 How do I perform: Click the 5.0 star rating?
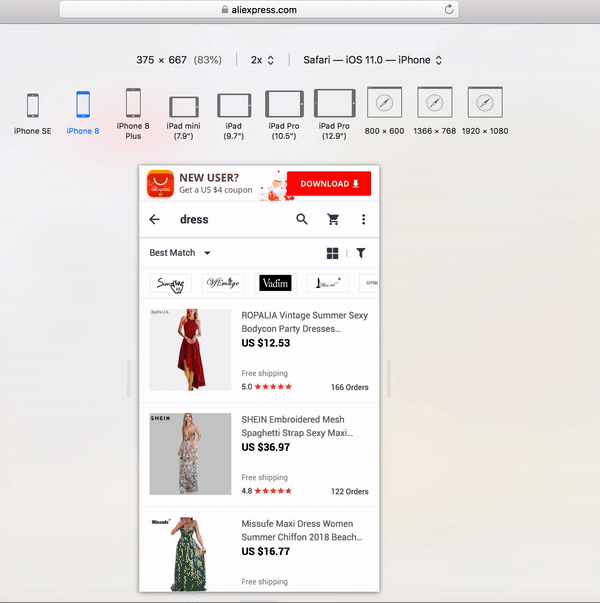pyautogui.click(x=267, y=387)
